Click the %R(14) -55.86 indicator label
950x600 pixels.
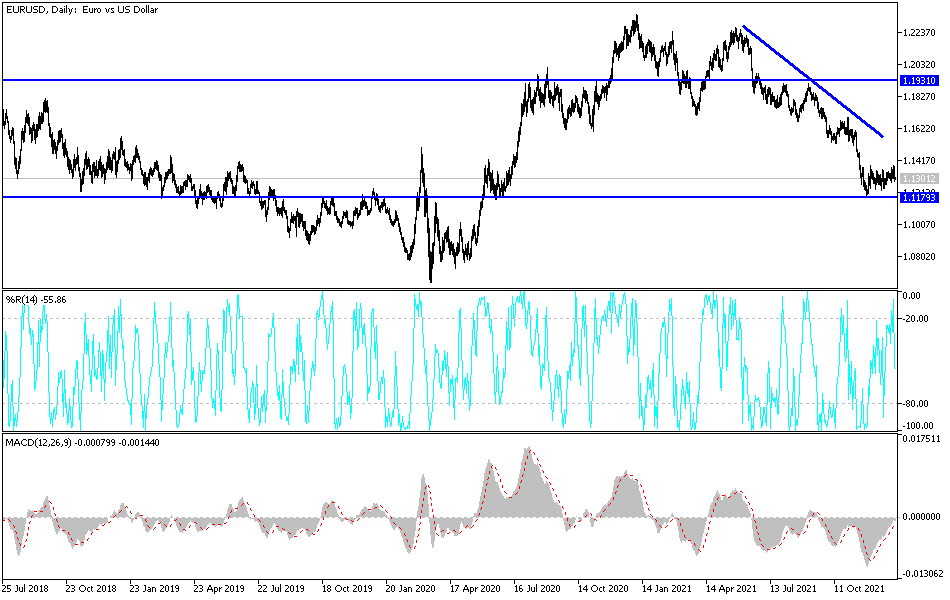click(x=36, y=299)
